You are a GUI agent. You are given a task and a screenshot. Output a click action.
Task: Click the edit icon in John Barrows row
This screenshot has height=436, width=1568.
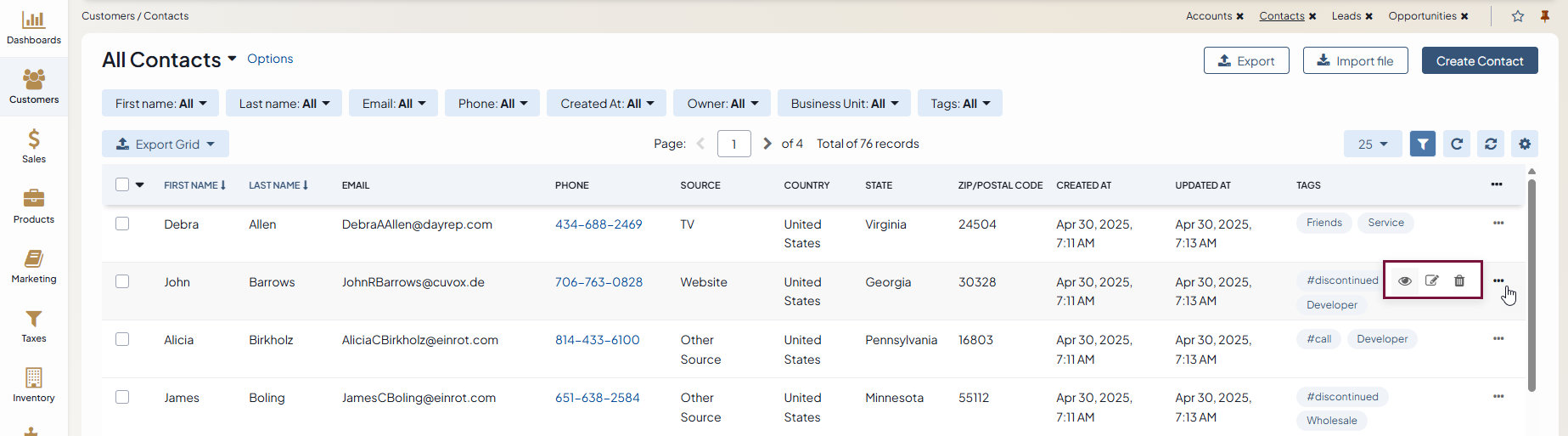tap(1432, 281)
